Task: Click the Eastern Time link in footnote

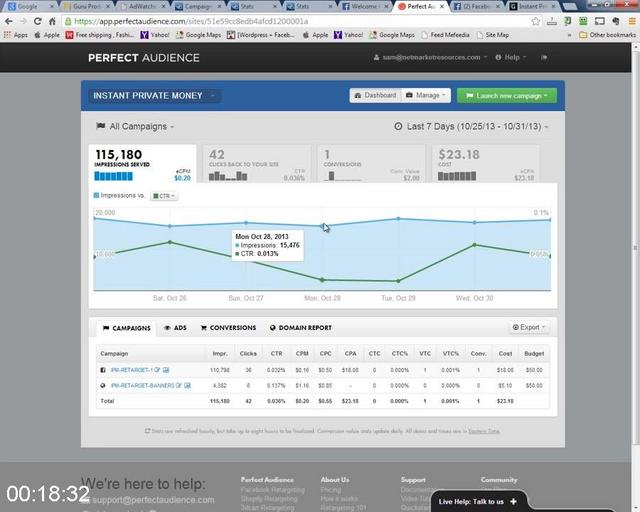Action: pos(484,431)
